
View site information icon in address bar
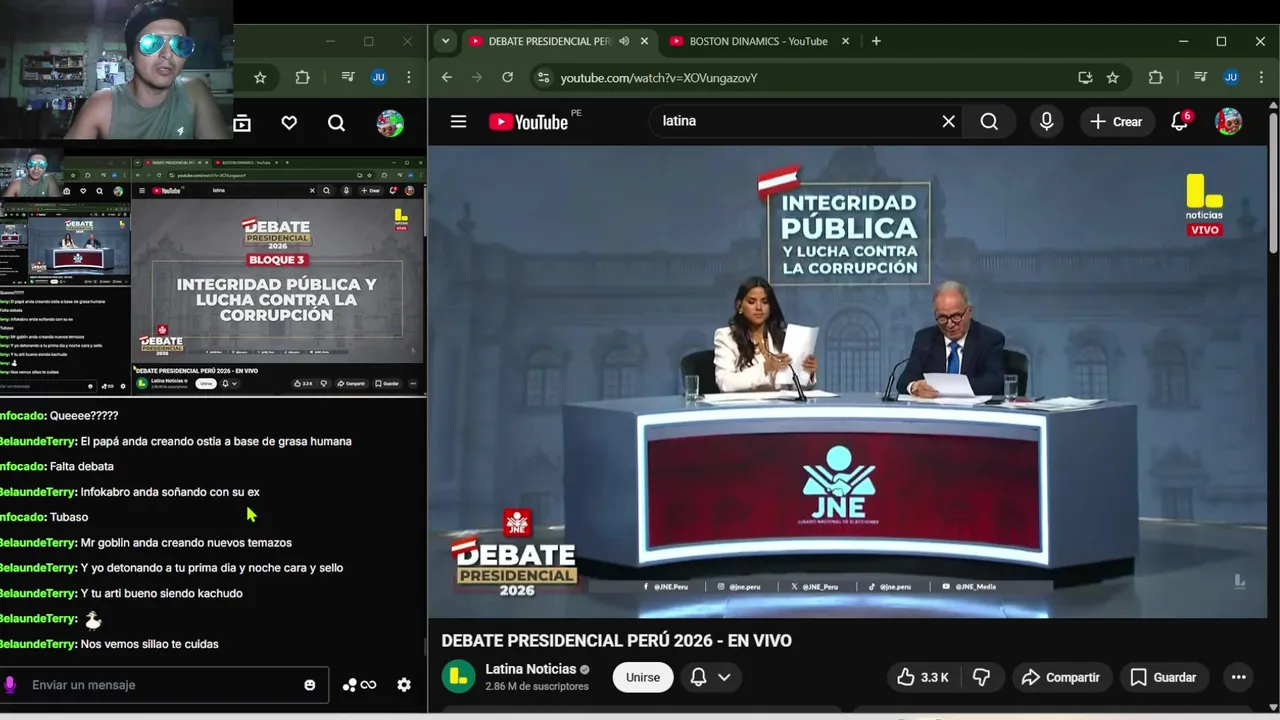pos(542,77)
